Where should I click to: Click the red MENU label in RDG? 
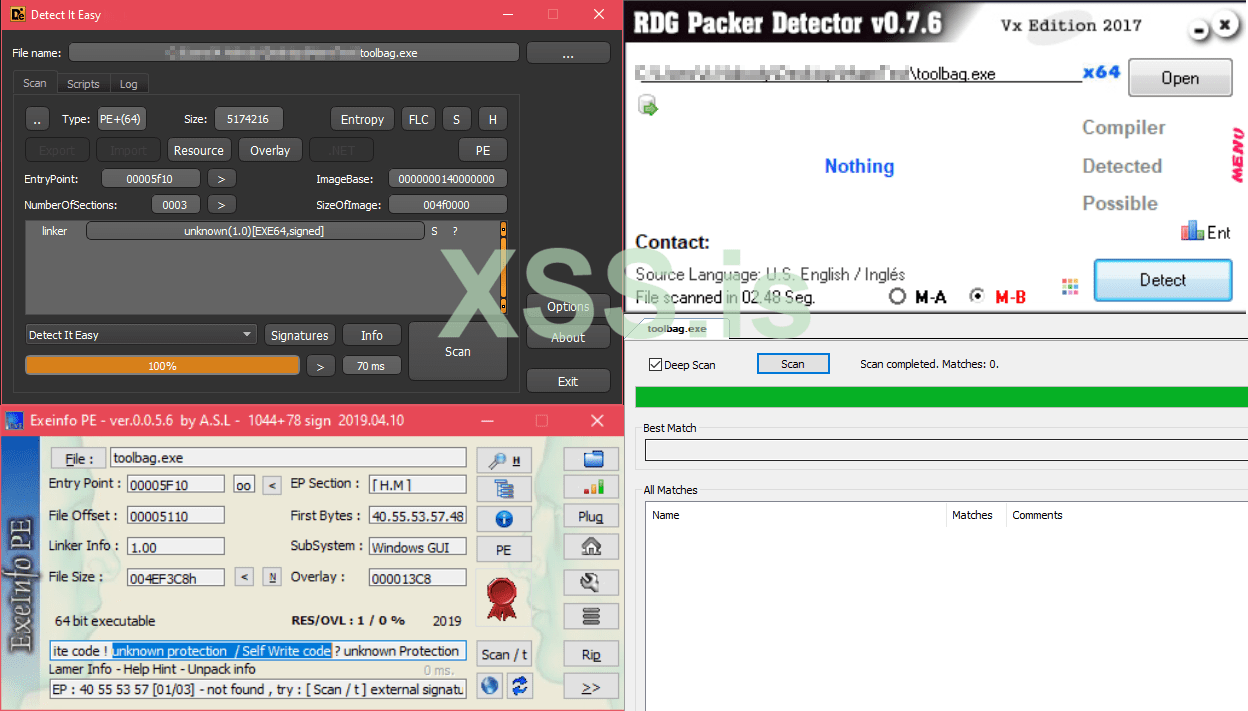tap(1238, 156)
